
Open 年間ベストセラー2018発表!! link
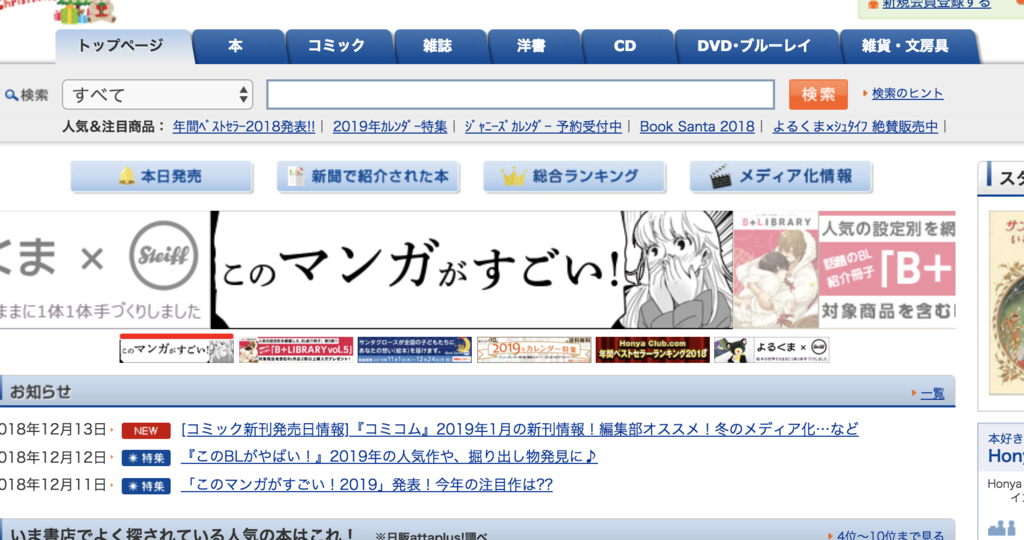244,127
